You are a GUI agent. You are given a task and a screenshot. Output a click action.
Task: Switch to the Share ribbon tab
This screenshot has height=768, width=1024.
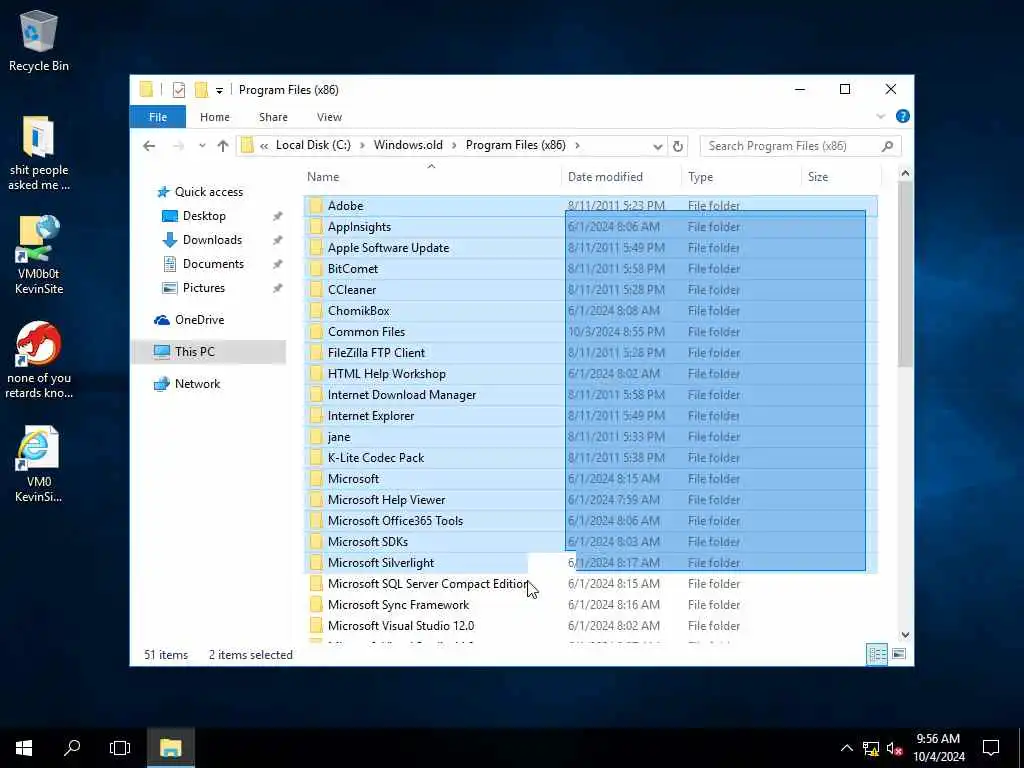pyautogui.click(x=273, y=117)
